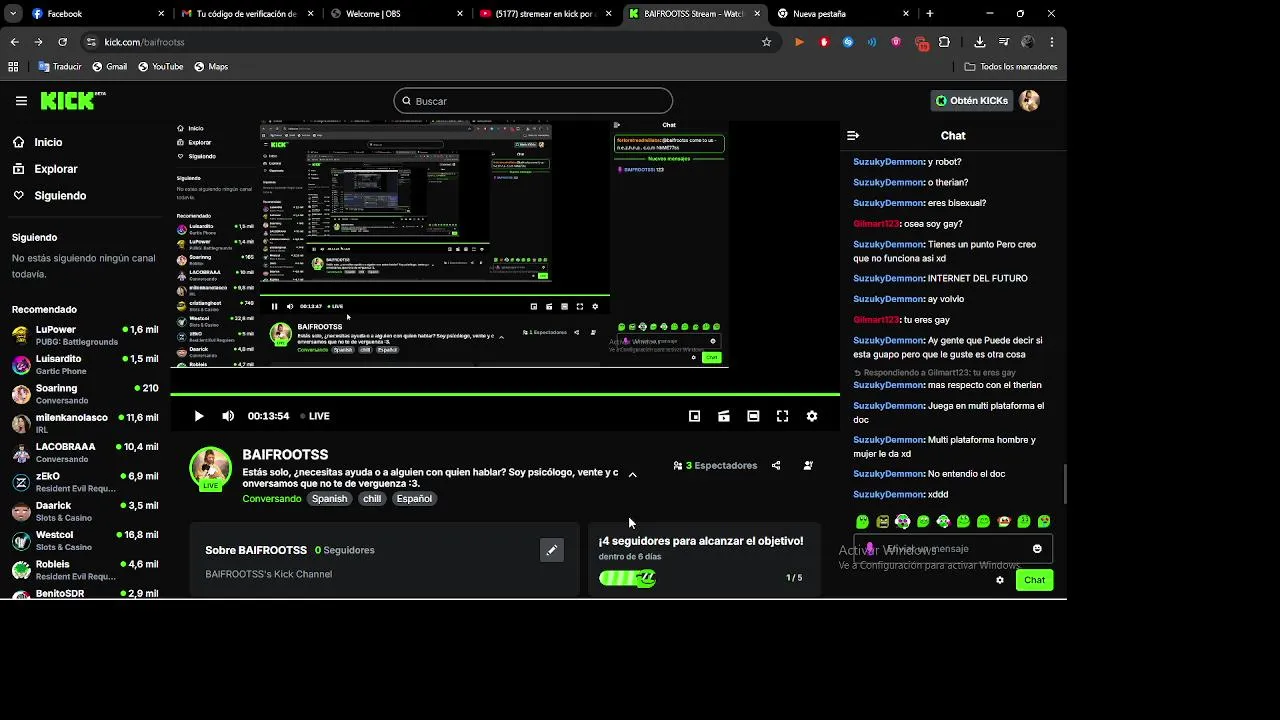
Task: Open the browser extensions puzzle icon
Action: coord(944,42)
